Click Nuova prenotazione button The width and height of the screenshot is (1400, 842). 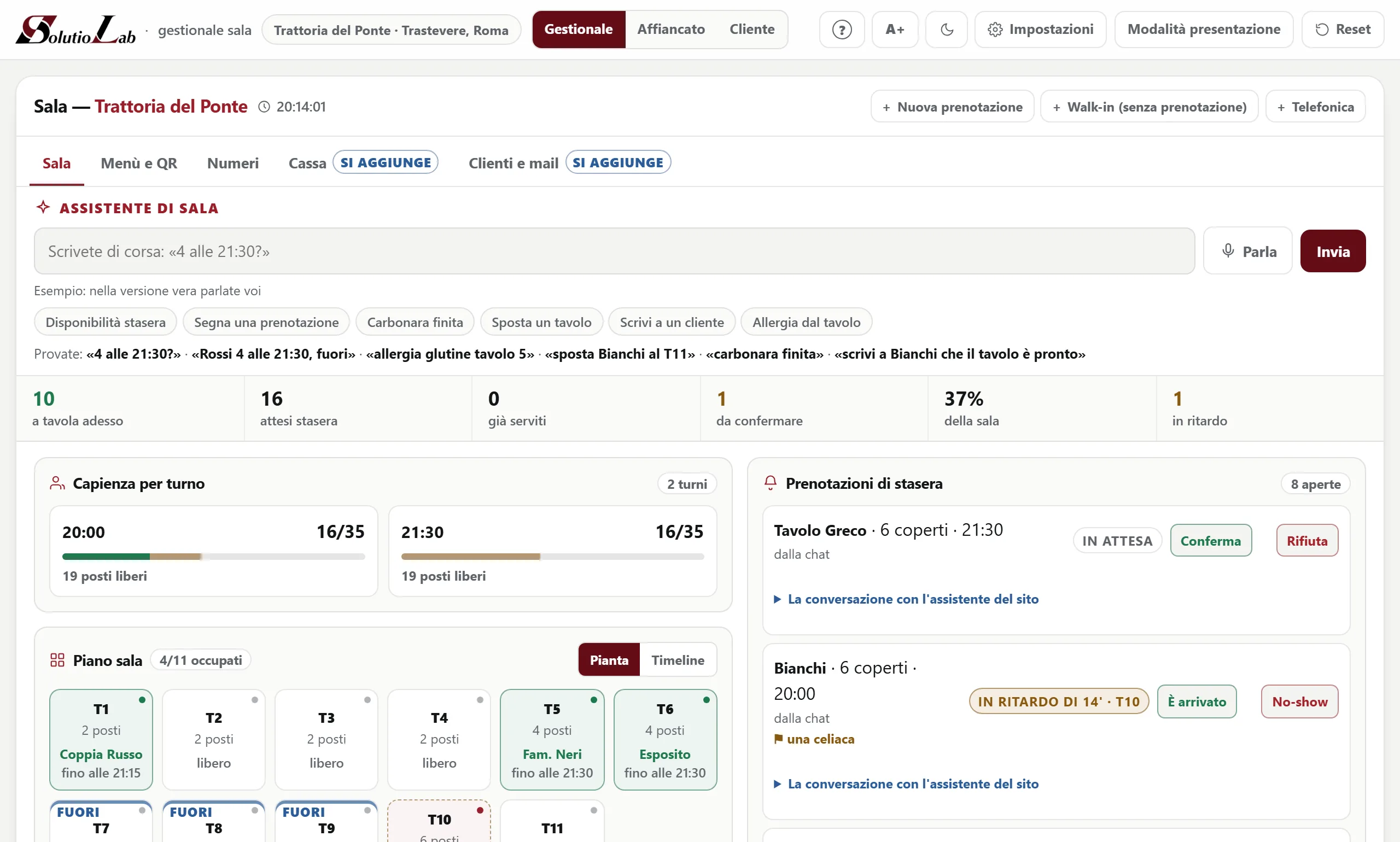tap(952, 107)
